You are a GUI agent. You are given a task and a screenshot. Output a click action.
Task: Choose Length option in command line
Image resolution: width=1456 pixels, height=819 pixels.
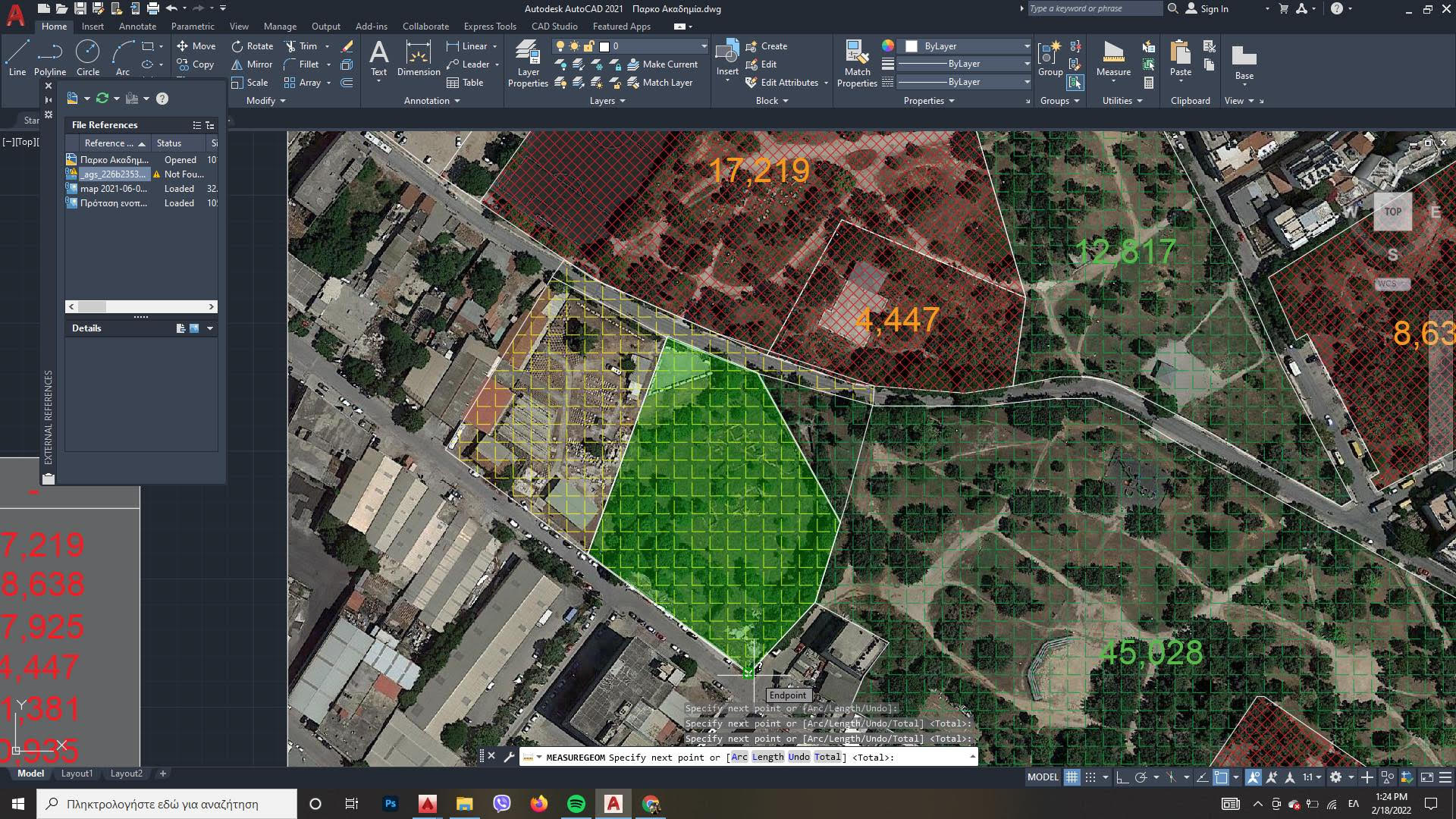767,757
